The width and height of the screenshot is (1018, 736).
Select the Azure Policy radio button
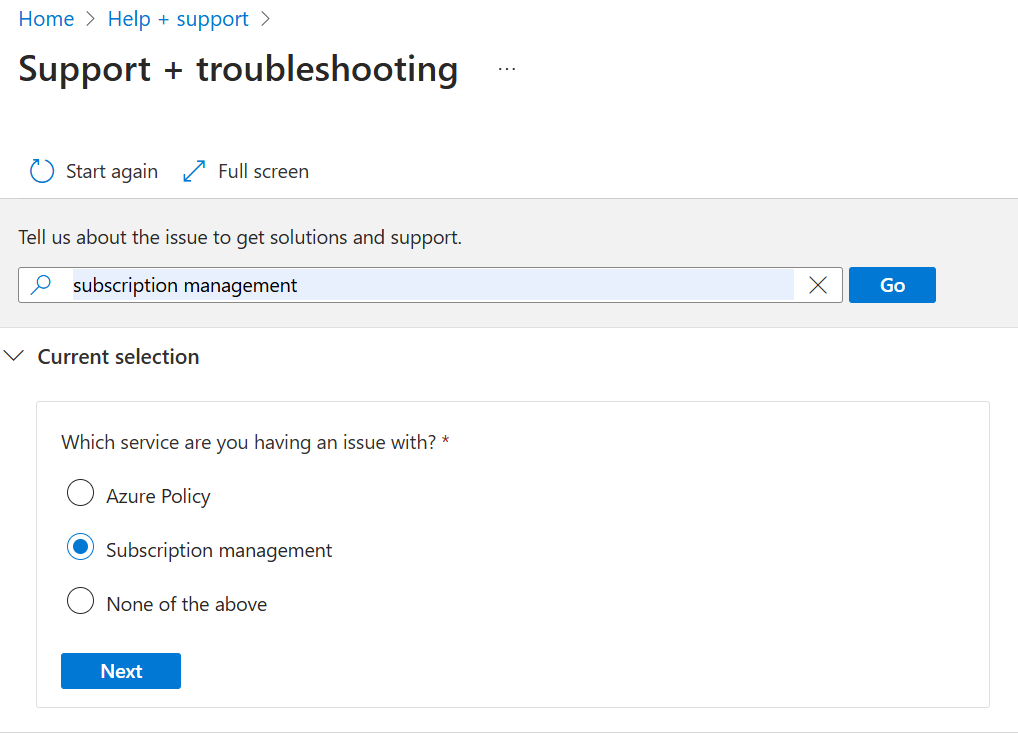click(x=80, y=493)
